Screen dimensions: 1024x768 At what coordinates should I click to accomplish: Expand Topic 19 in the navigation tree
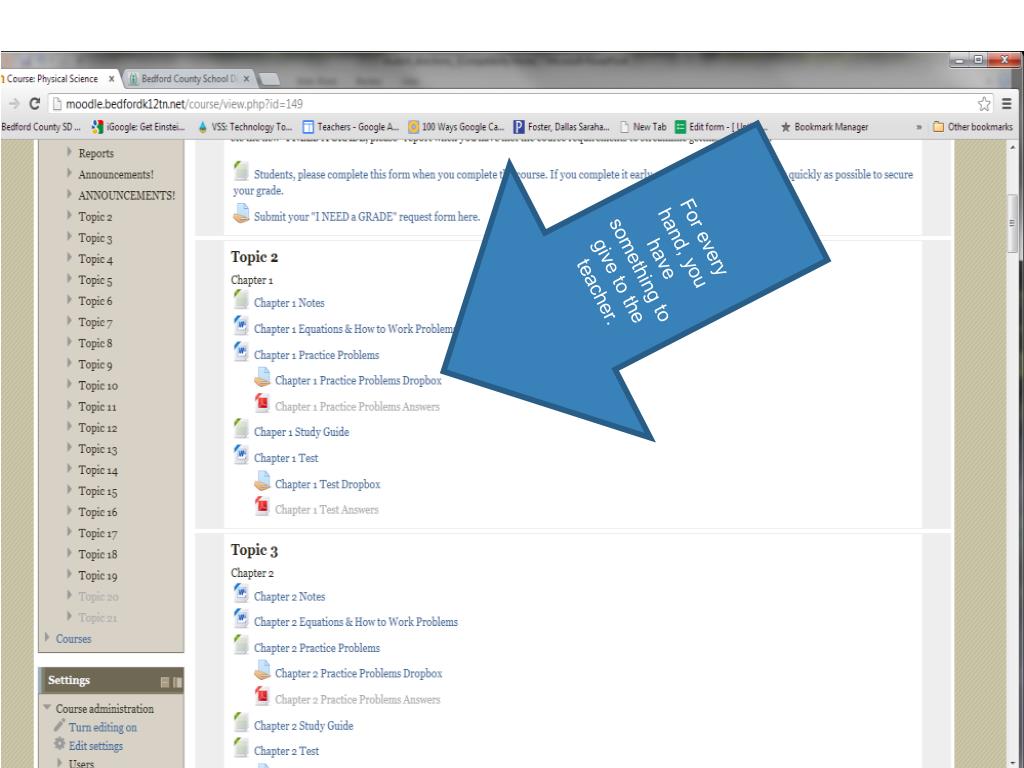point(69,574)
